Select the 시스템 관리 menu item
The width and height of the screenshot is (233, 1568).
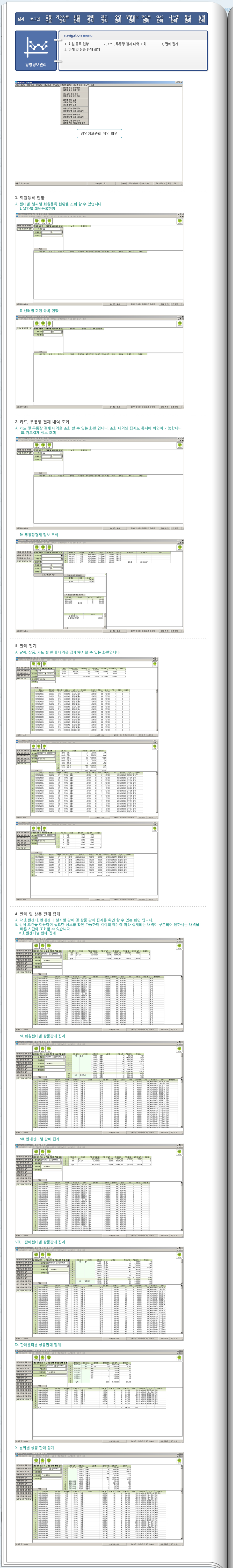[x=174, y=19]
